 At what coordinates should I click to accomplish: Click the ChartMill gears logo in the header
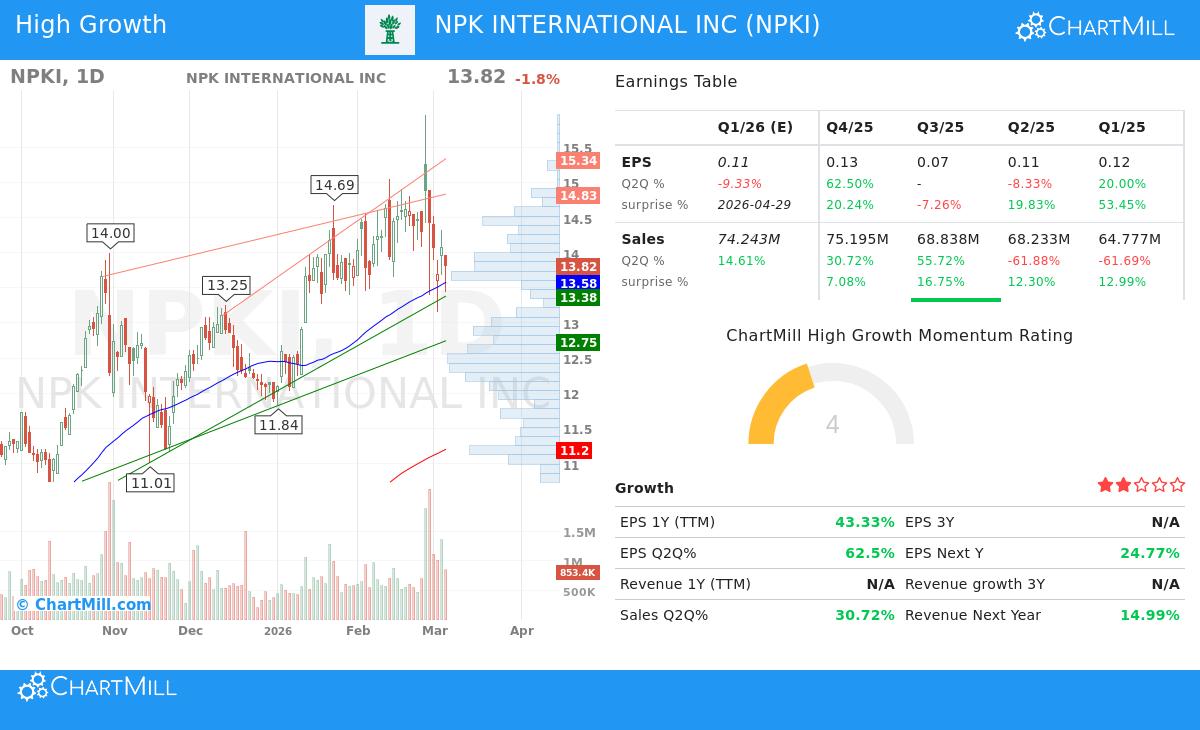[x=1030, y=26]
